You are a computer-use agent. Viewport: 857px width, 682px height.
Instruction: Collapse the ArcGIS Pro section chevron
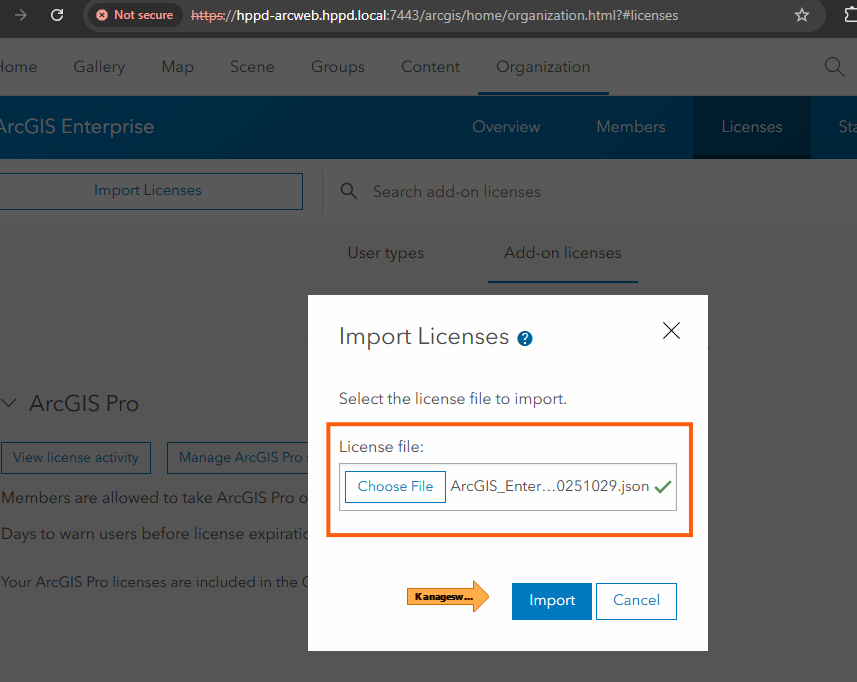tap(9, 403)
